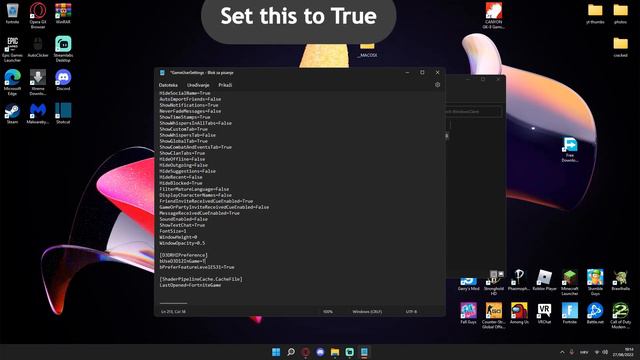Select the cracked folder on desktop

[x=620, y=47]
